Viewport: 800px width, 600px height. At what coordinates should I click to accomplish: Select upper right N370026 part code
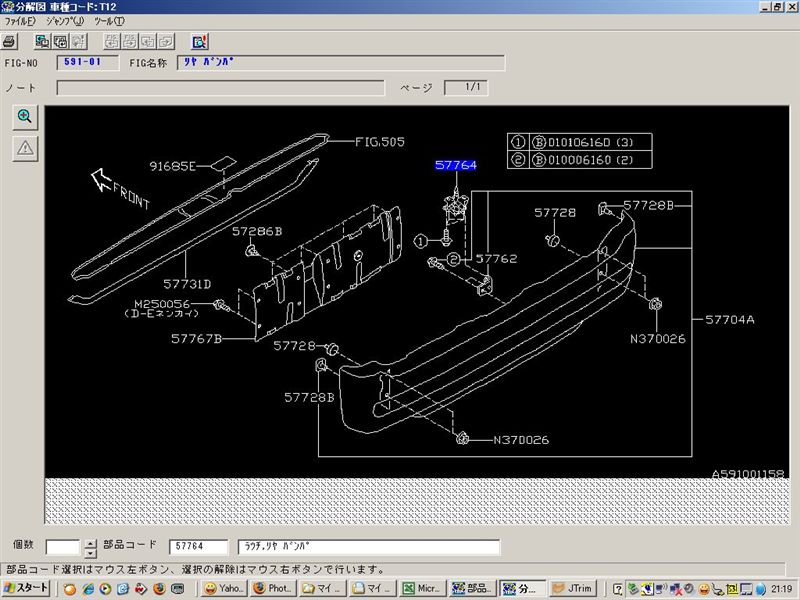(658, 339)
